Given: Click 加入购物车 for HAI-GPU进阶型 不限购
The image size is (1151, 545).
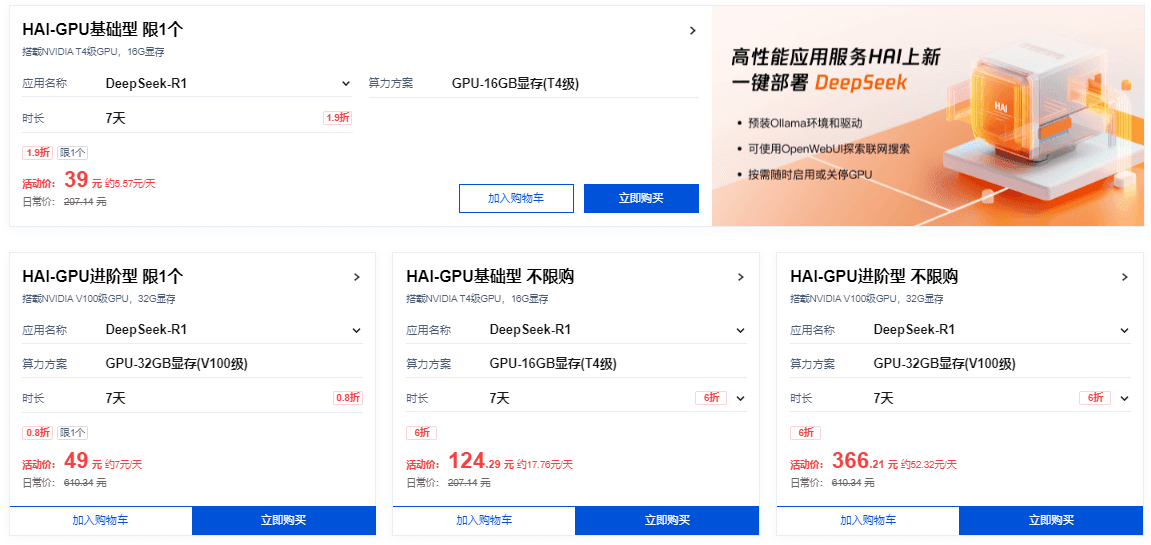Looking at the screenshot, I should point(868,520).
